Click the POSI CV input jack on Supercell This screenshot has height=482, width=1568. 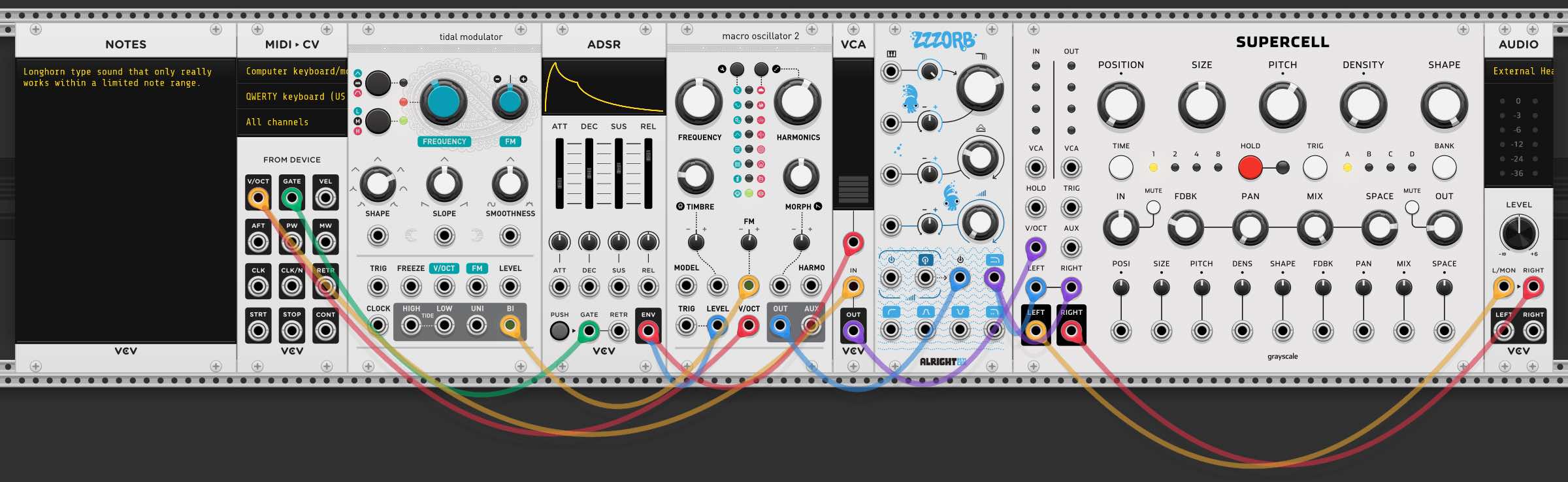1121,332
